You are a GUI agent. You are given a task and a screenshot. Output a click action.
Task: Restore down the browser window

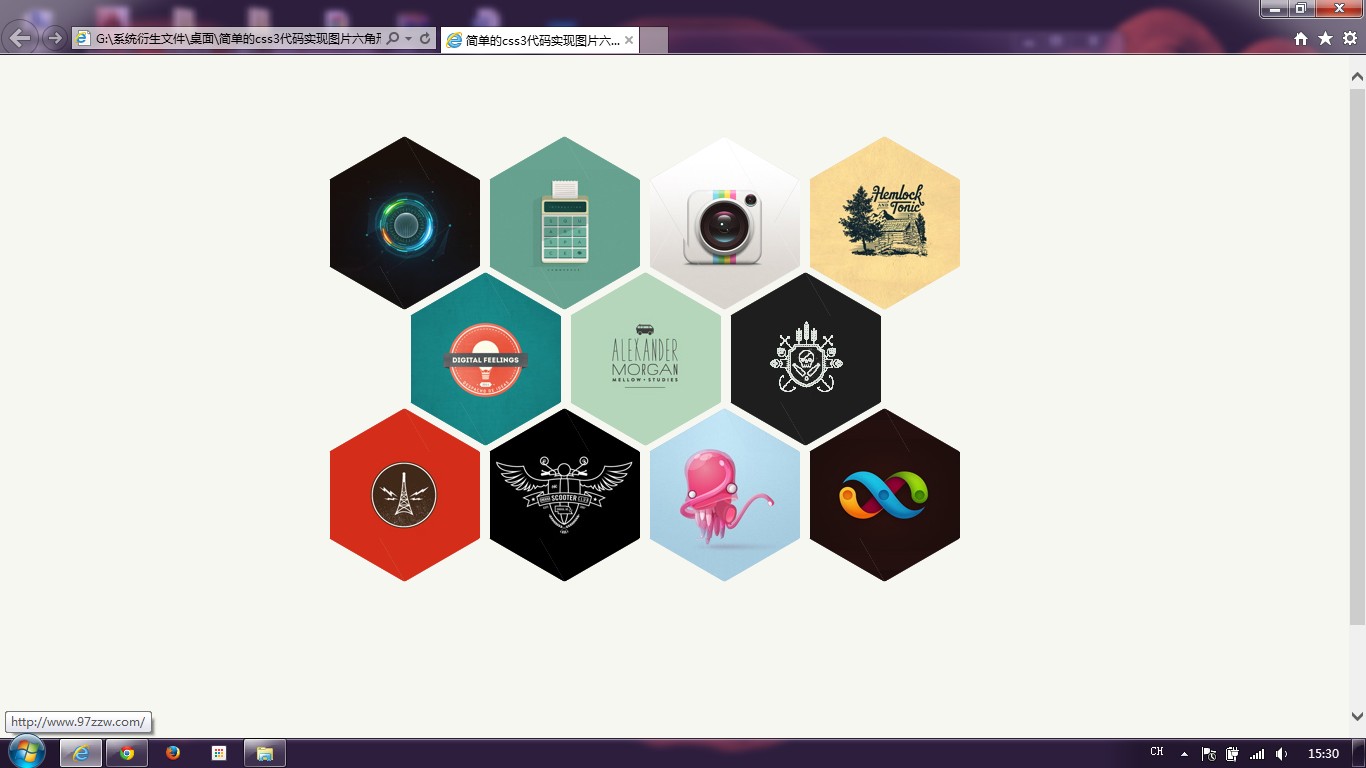1301,9
